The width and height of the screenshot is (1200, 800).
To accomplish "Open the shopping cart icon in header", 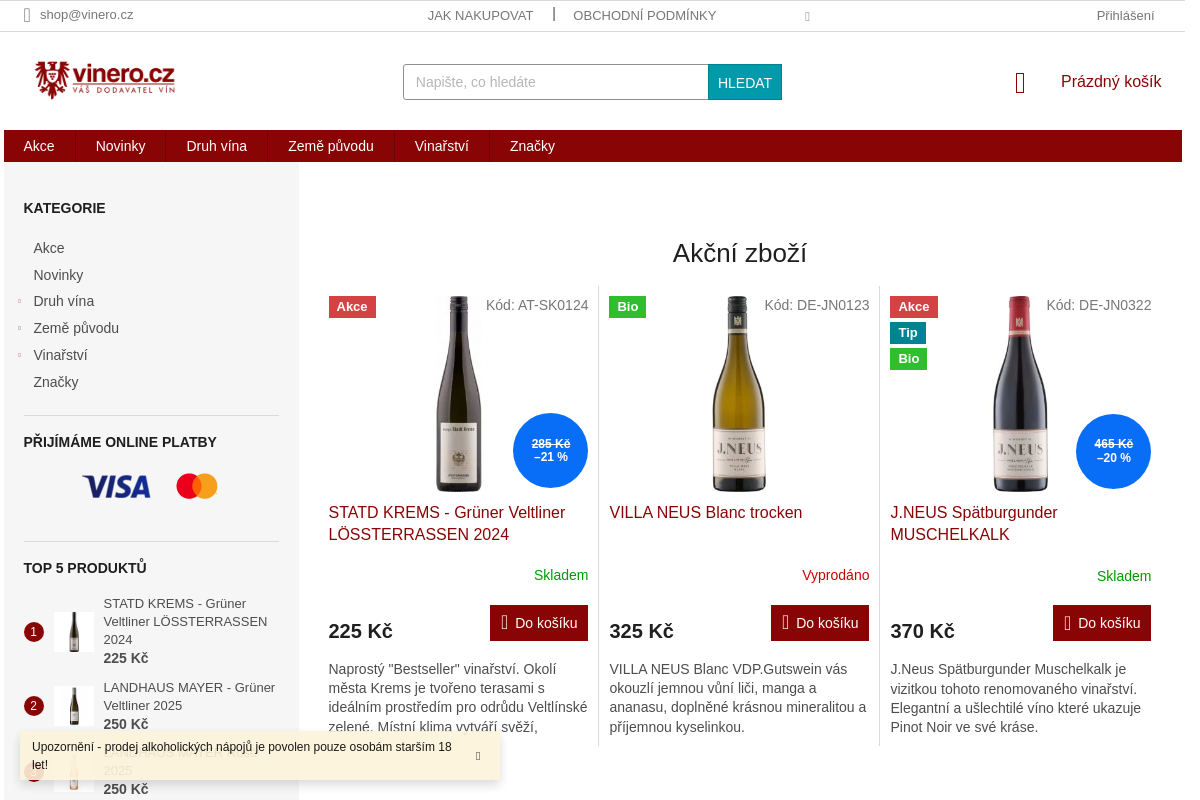I will (x=1019, y=83).
